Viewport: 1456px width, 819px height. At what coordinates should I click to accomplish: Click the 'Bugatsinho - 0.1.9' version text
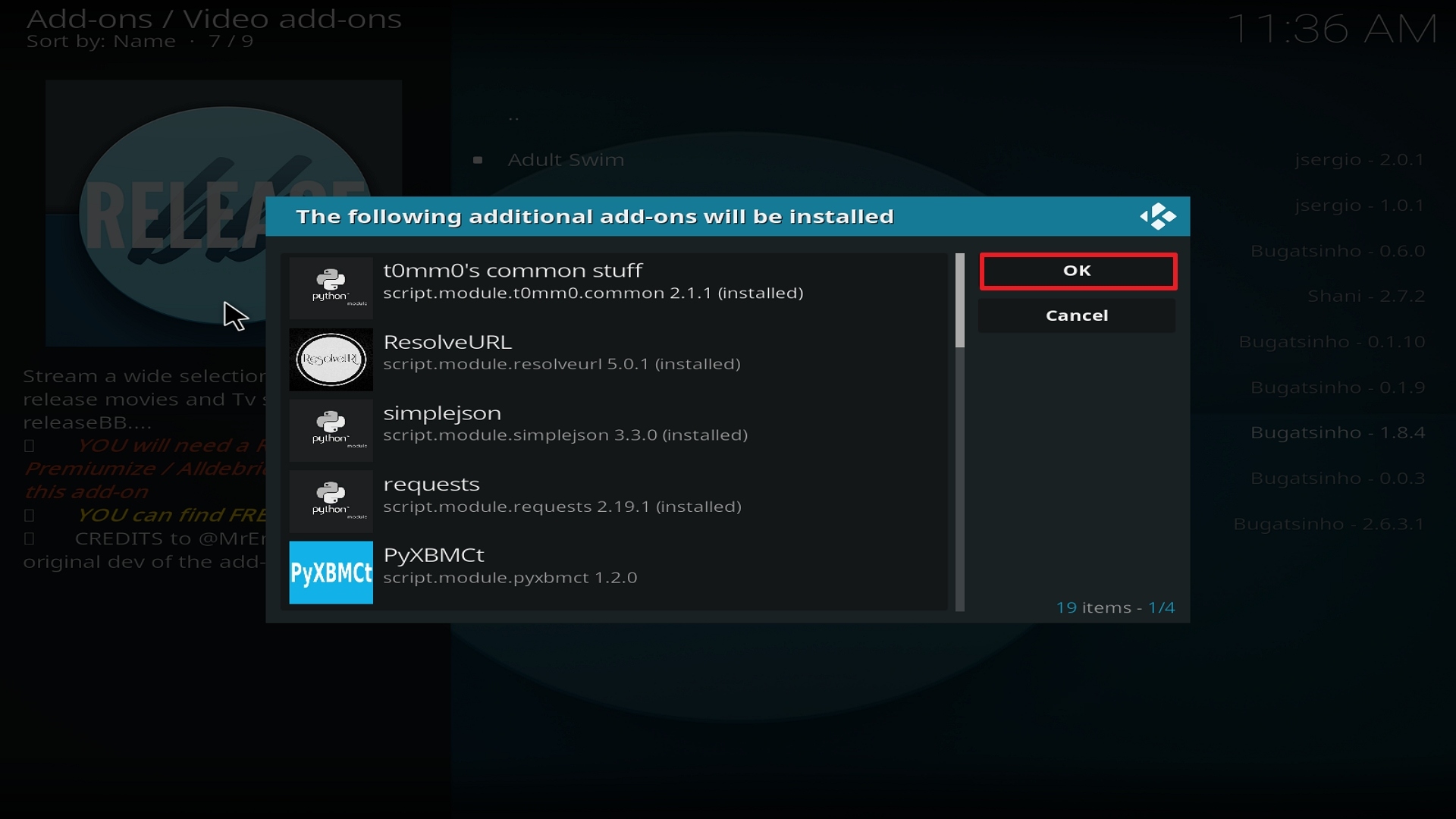[x=1338, y=388]
